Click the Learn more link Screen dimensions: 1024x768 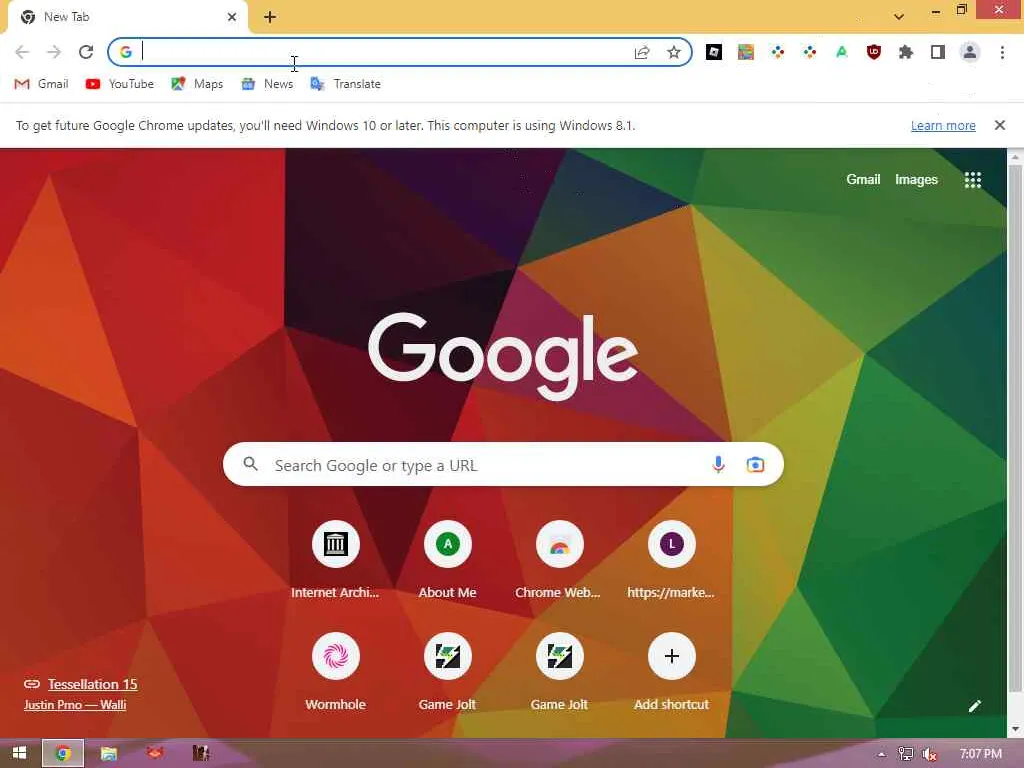[x=943, y=125]
